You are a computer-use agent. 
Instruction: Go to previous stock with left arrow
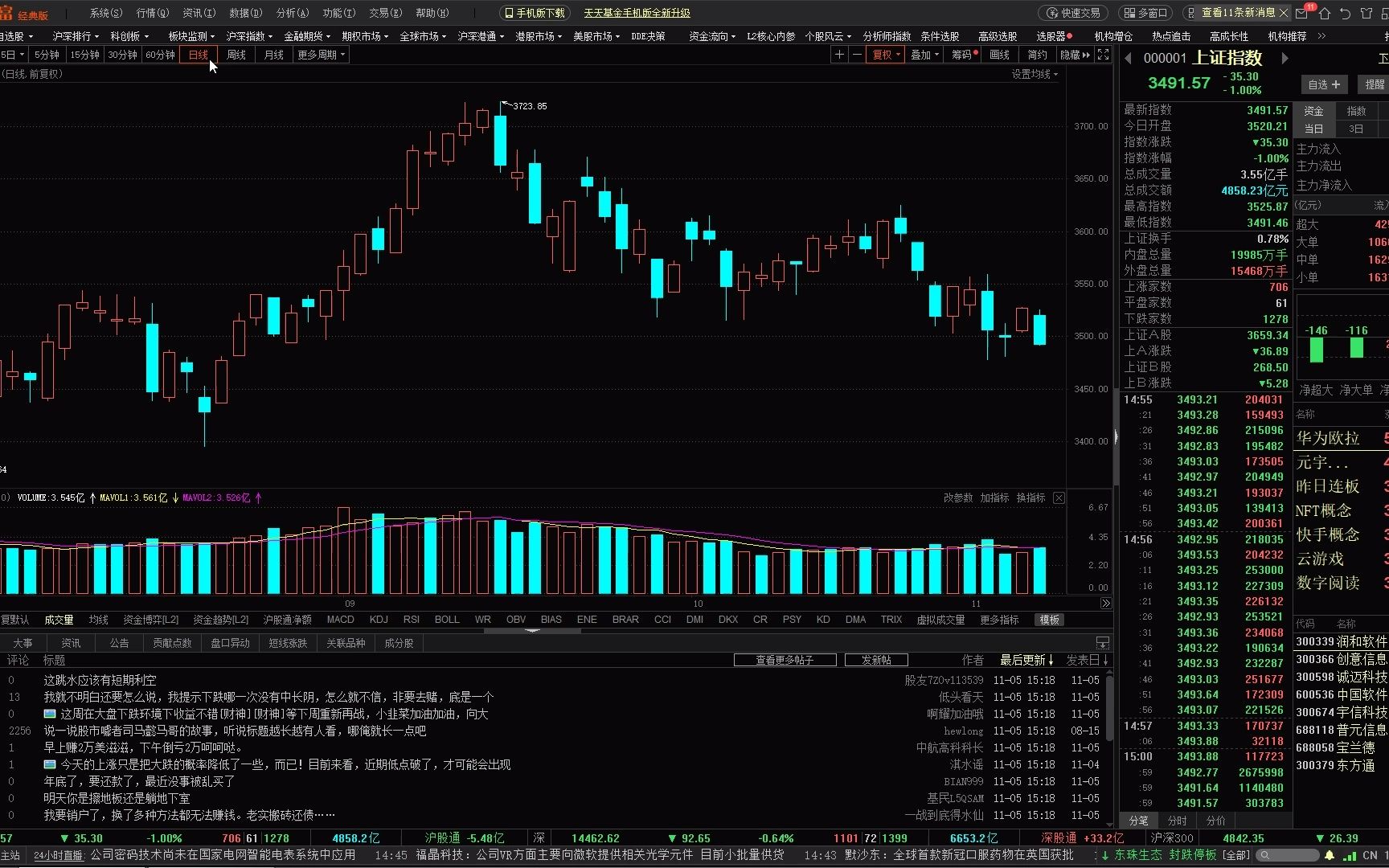(1128, 58)
